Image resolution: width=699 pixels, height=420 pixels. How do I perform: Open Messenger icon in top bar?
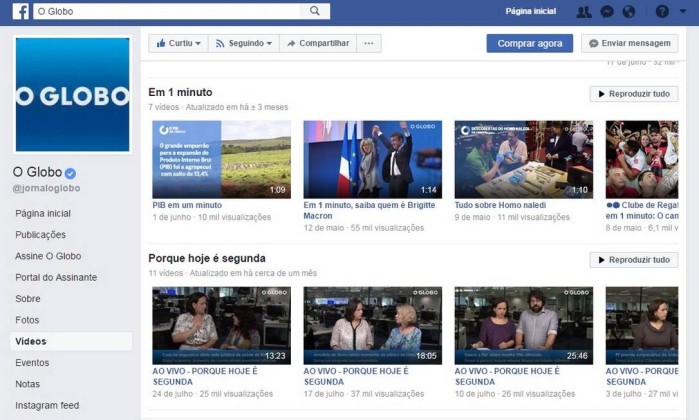tap(606, 12)
